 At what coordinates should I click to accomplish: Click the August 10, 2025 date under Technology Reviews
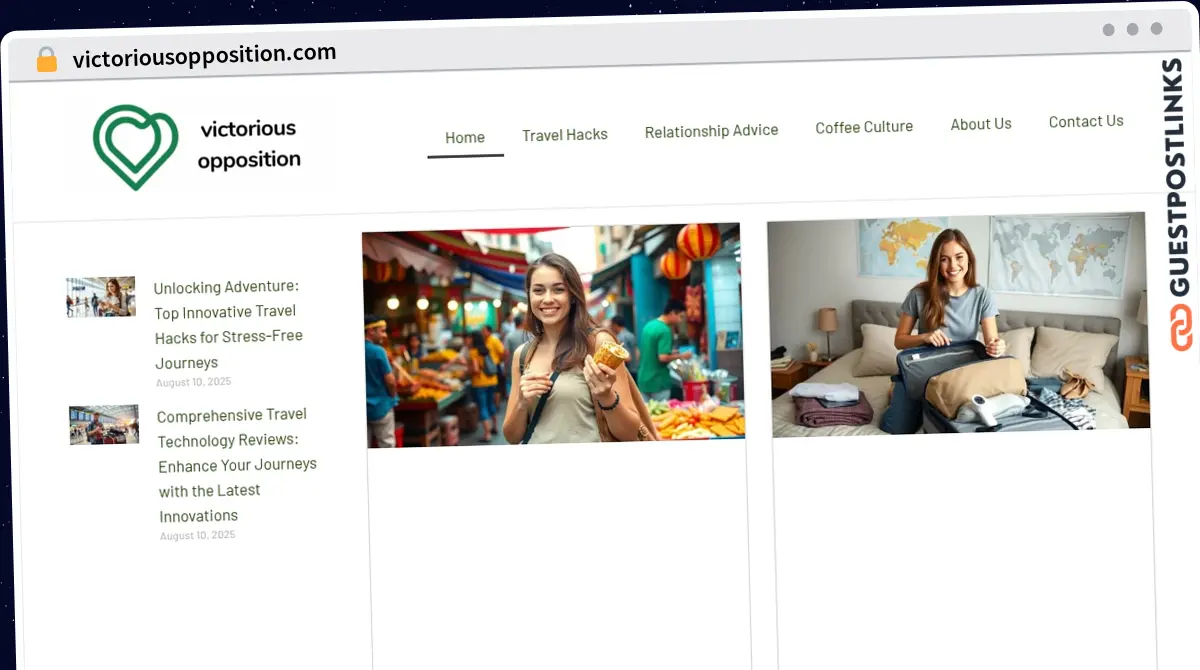tap(197, 535)
